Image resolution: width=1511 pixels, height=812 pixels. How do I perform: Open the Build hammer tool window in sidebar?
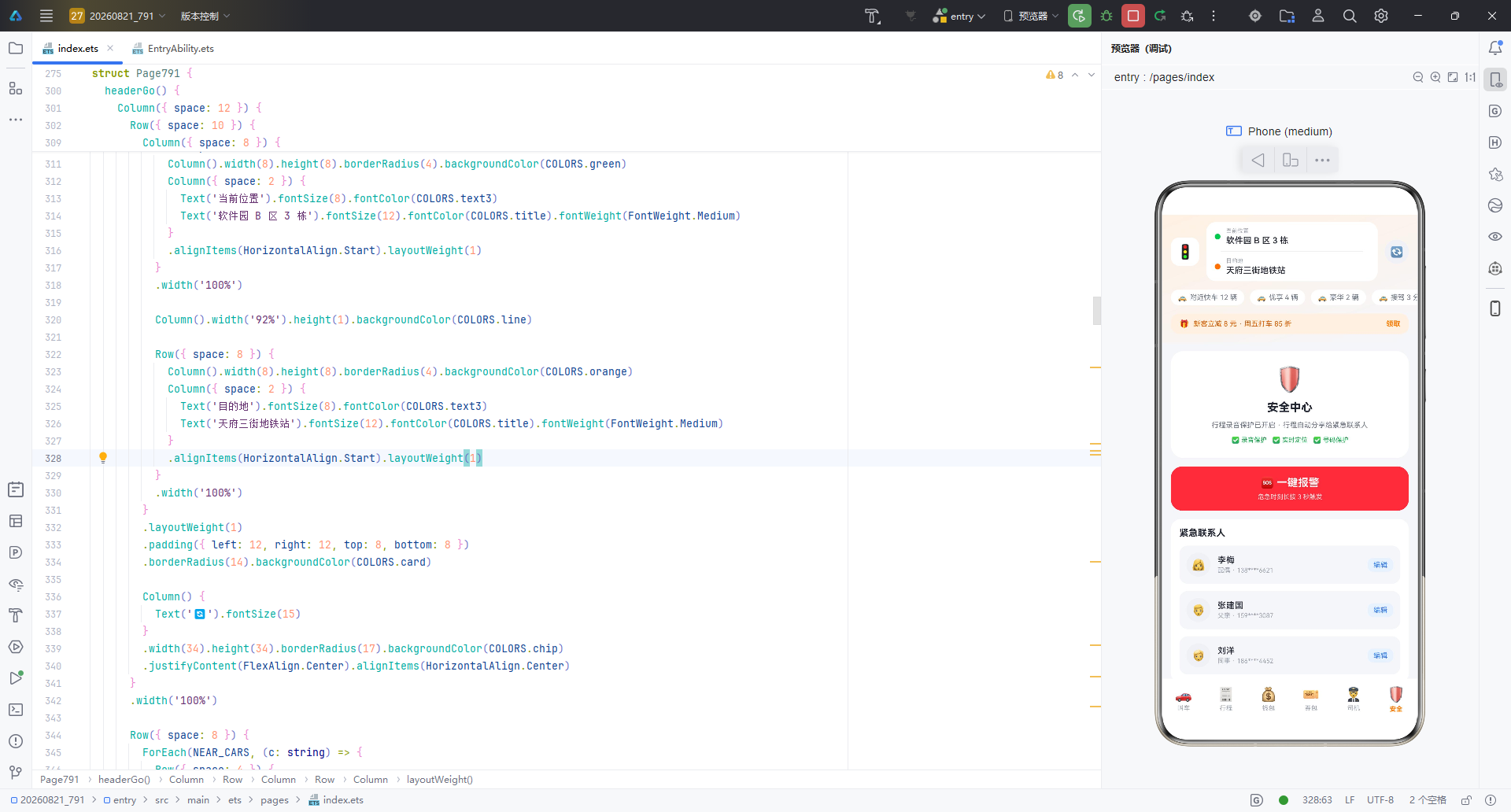(x=16, y=615)
